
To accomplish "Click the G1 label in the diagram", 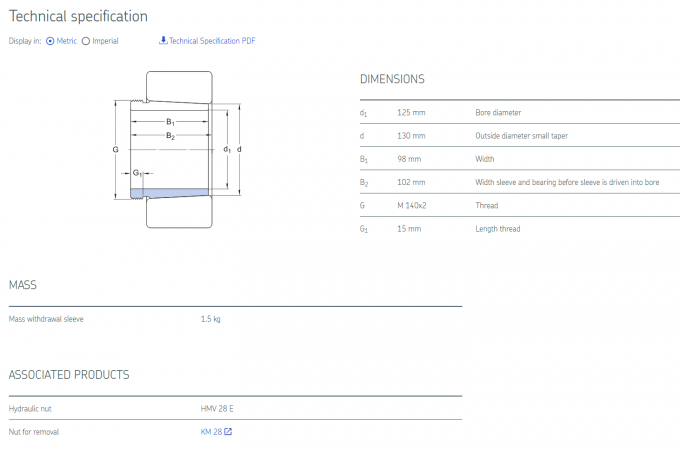I will point(138,173).
